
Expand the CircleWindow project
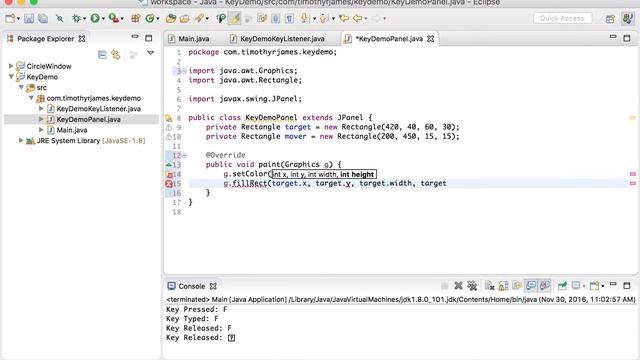click(x=11, y=66)
